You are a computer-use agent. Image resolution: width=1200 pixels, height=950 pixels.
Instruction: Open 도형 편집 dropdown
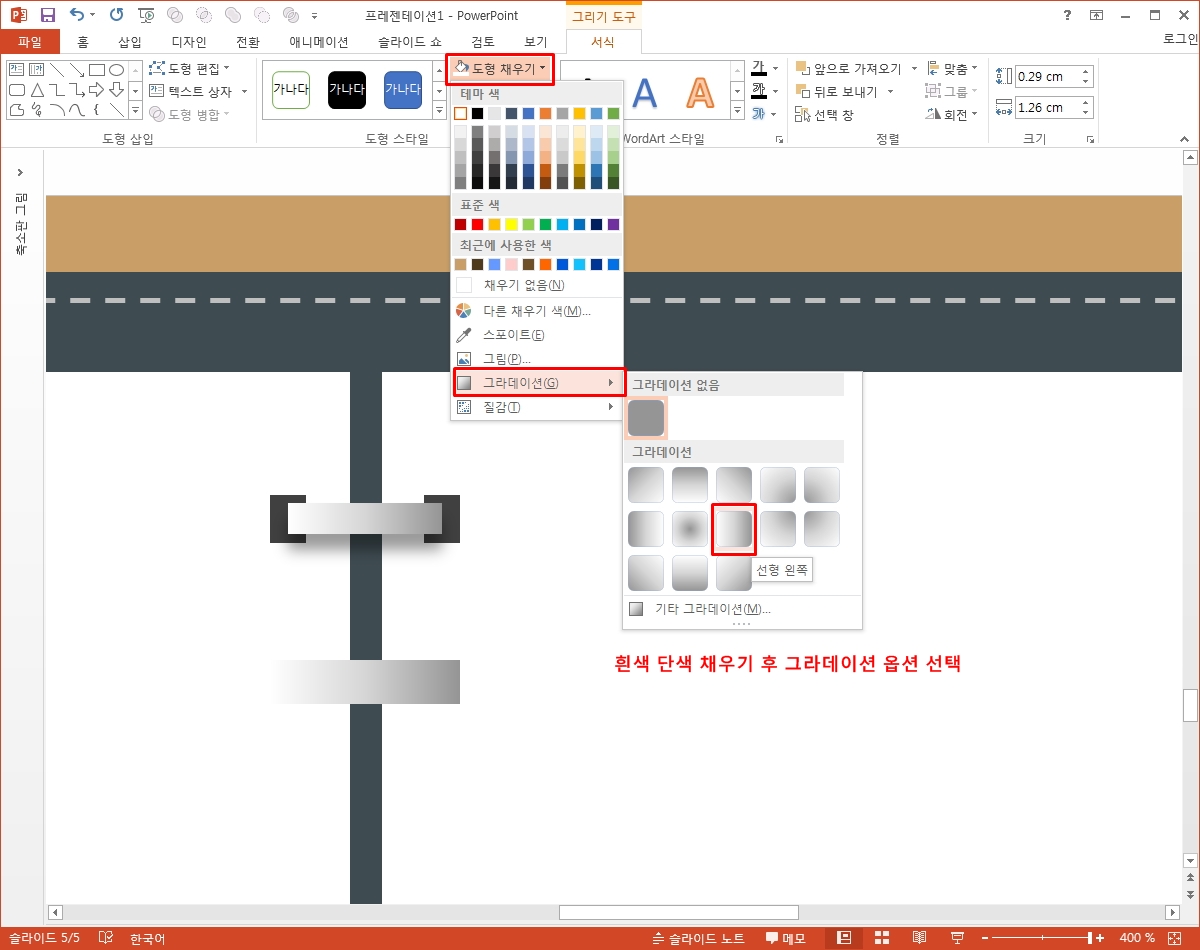[190, 68]
